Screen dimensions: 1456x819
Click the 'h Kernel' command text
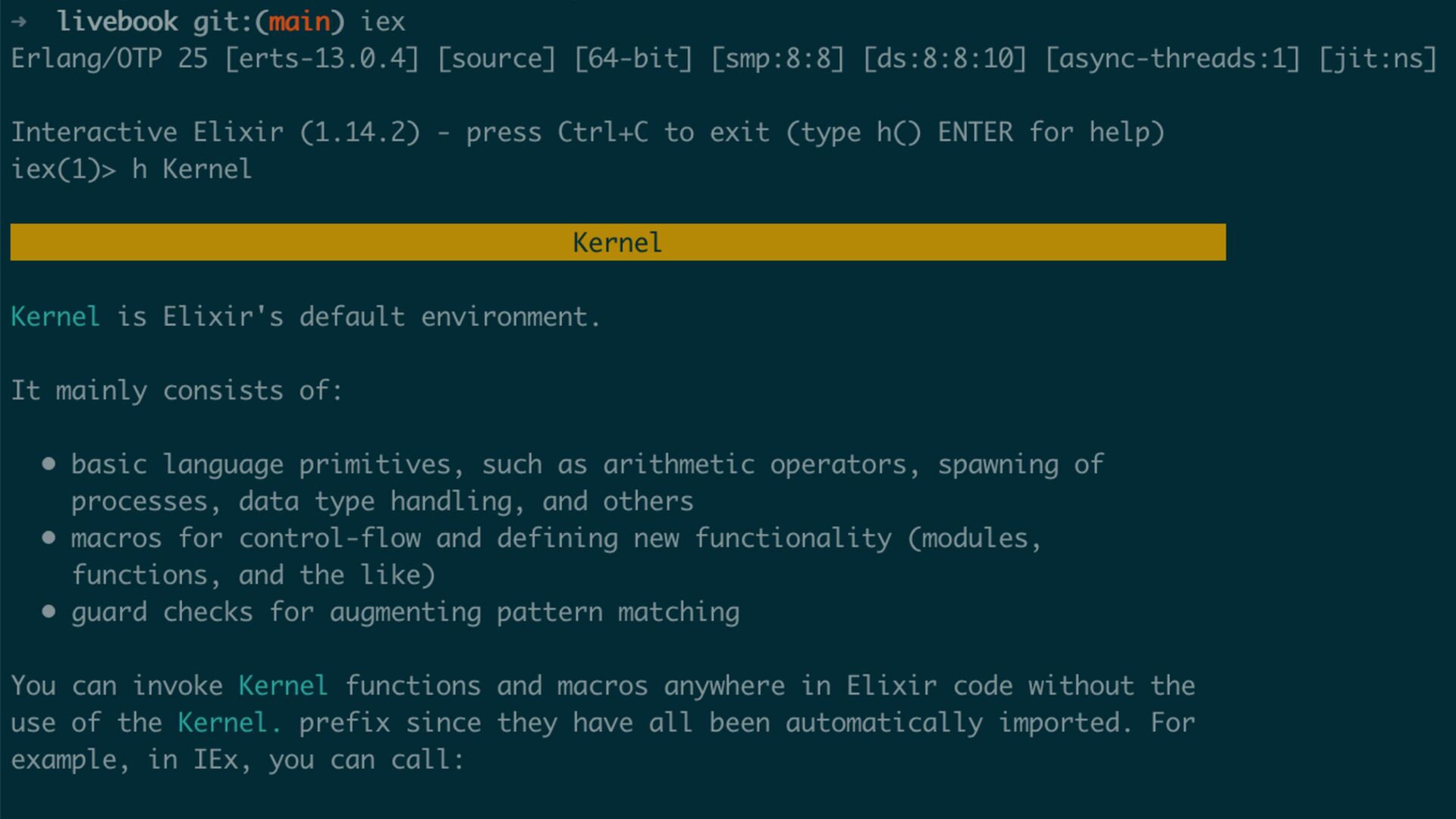192,169
